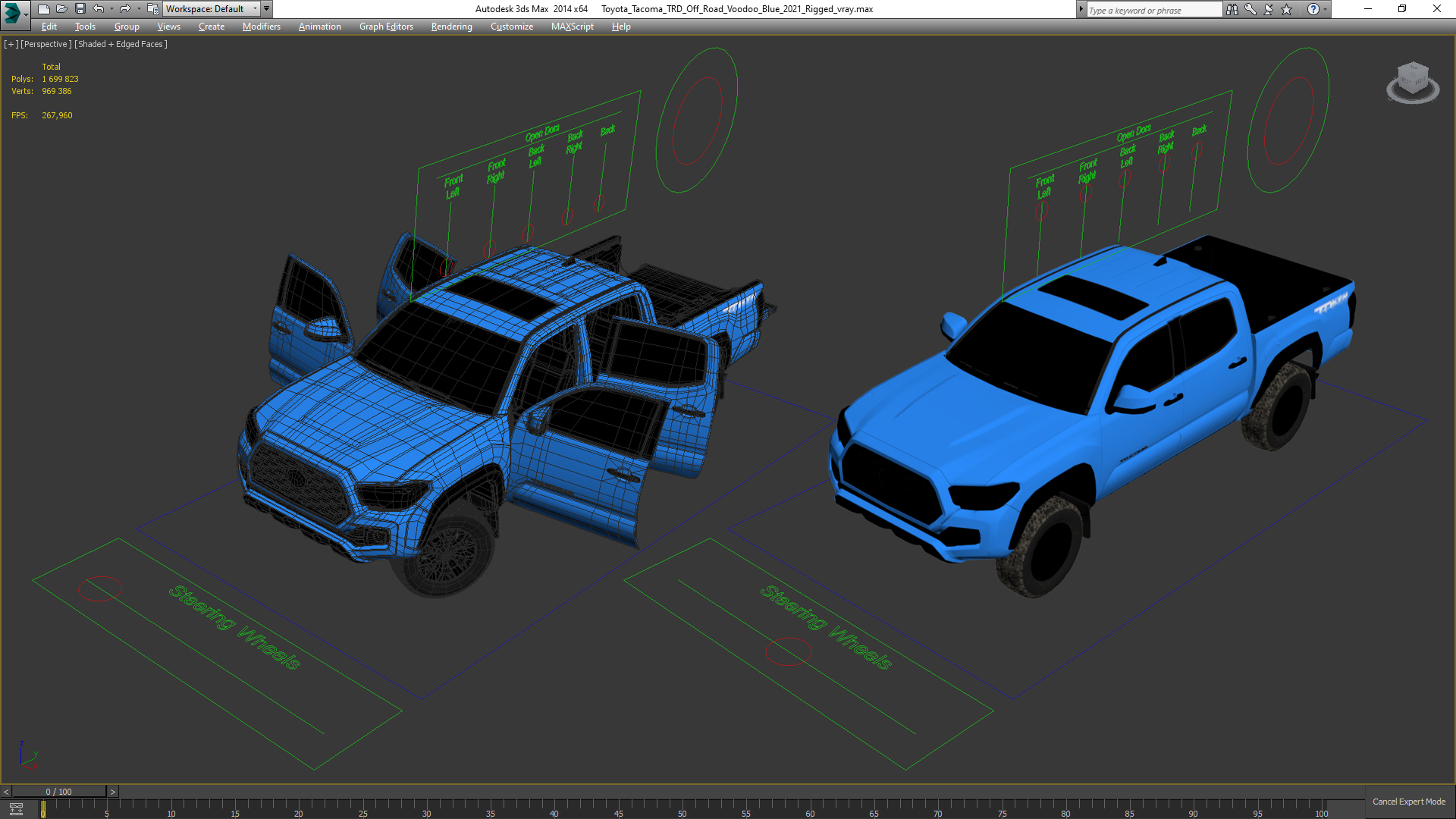Viewport: 1456px width, 819px height.
Task: Select the right rig Front Right door control
Action: click(1084, 193)
